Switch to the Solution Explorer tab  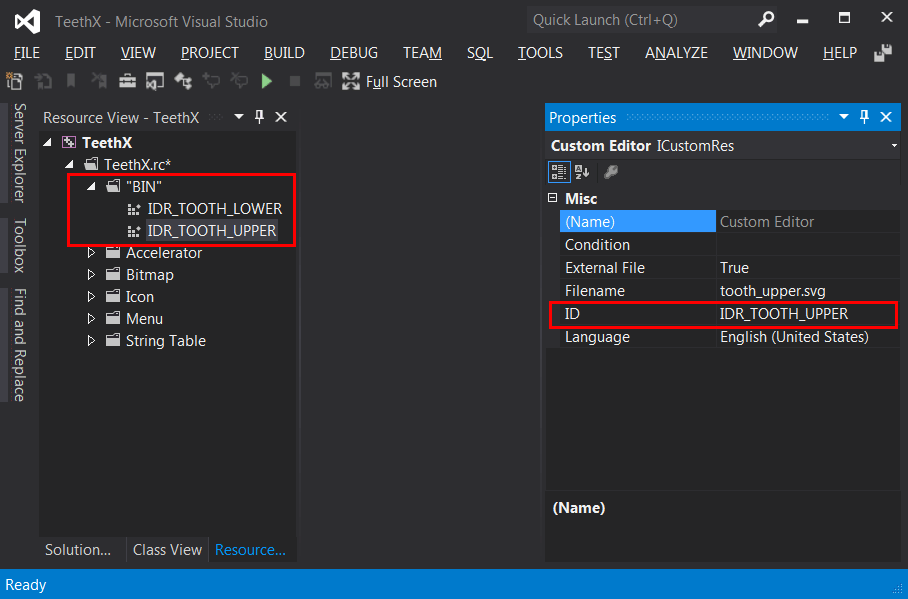tap(78, 550)
